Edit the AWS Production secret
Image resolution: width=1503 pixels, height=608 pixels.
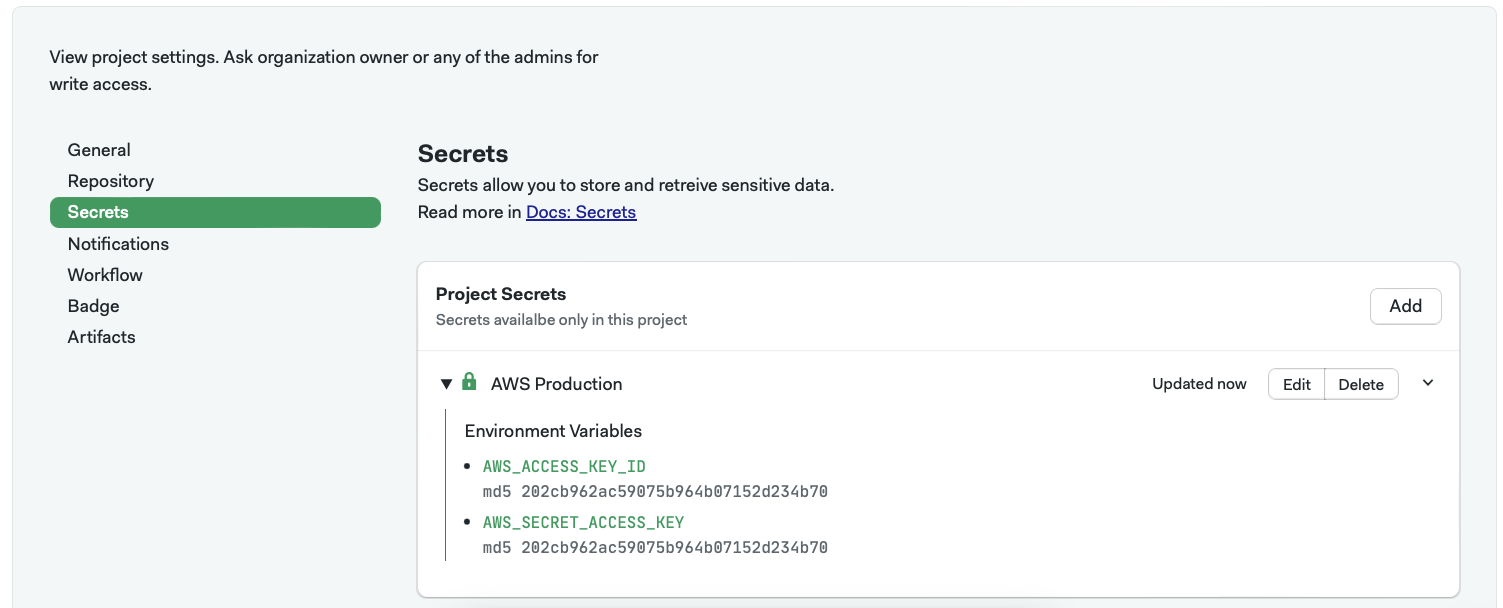point(1296,383)
